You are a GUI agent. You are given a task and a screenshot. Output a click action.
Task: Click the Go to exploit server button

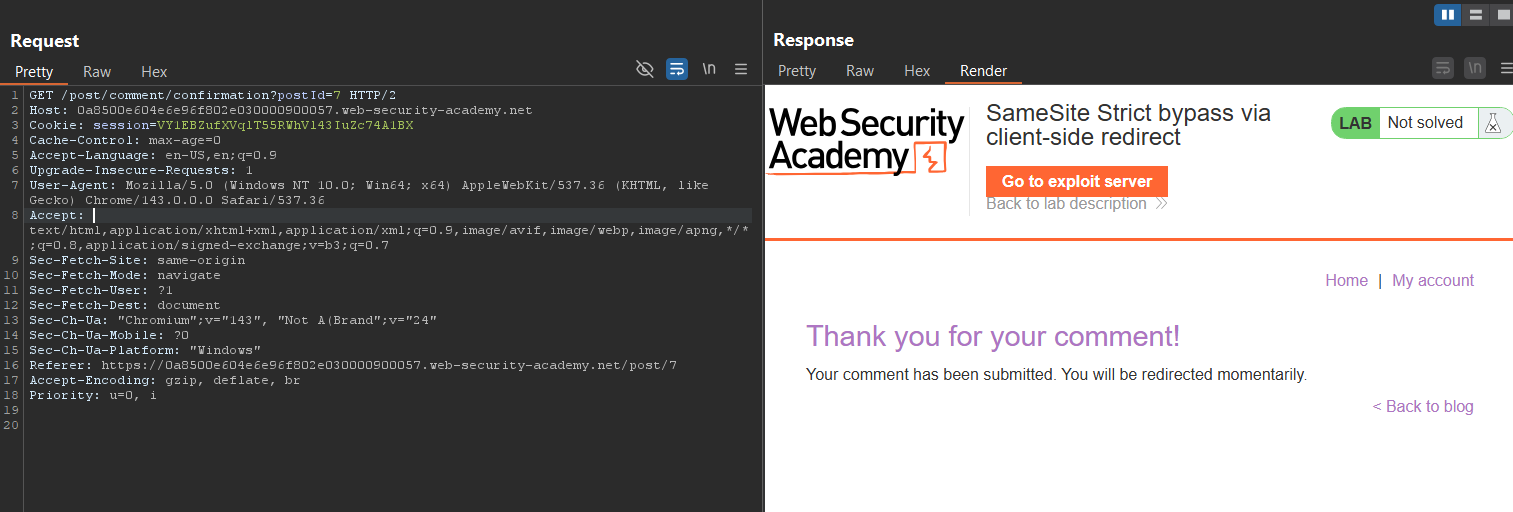click(x=1077, y=181)
